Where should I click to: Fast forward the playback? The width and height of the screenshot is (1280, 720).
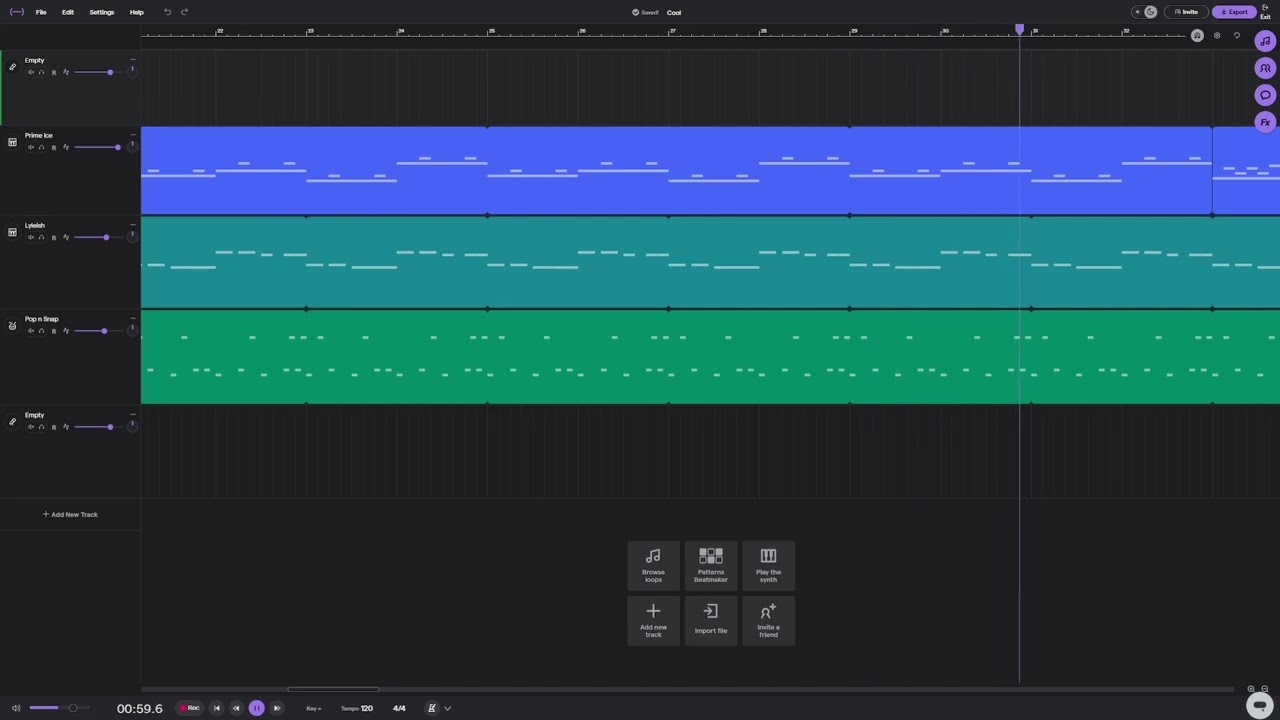coord(277,708)
